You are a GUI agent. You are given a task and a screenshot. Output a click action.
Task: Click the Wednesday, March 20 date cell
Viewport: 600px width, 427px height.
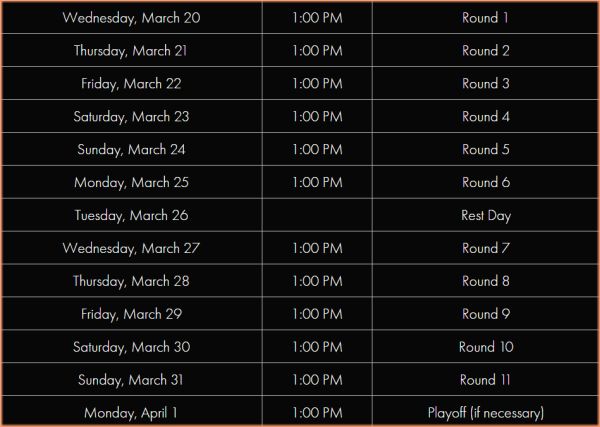[131, 18]
